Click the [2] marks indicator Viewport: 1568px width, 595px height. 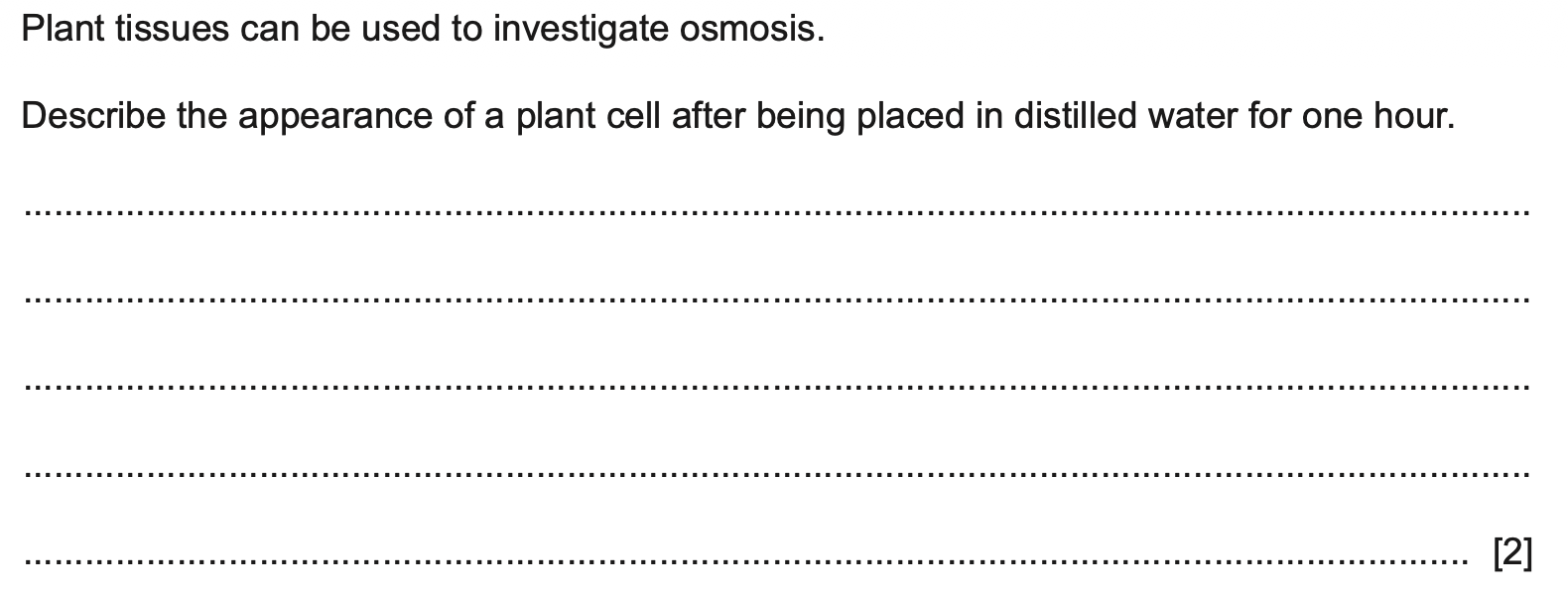click(x=1512, y=552)
